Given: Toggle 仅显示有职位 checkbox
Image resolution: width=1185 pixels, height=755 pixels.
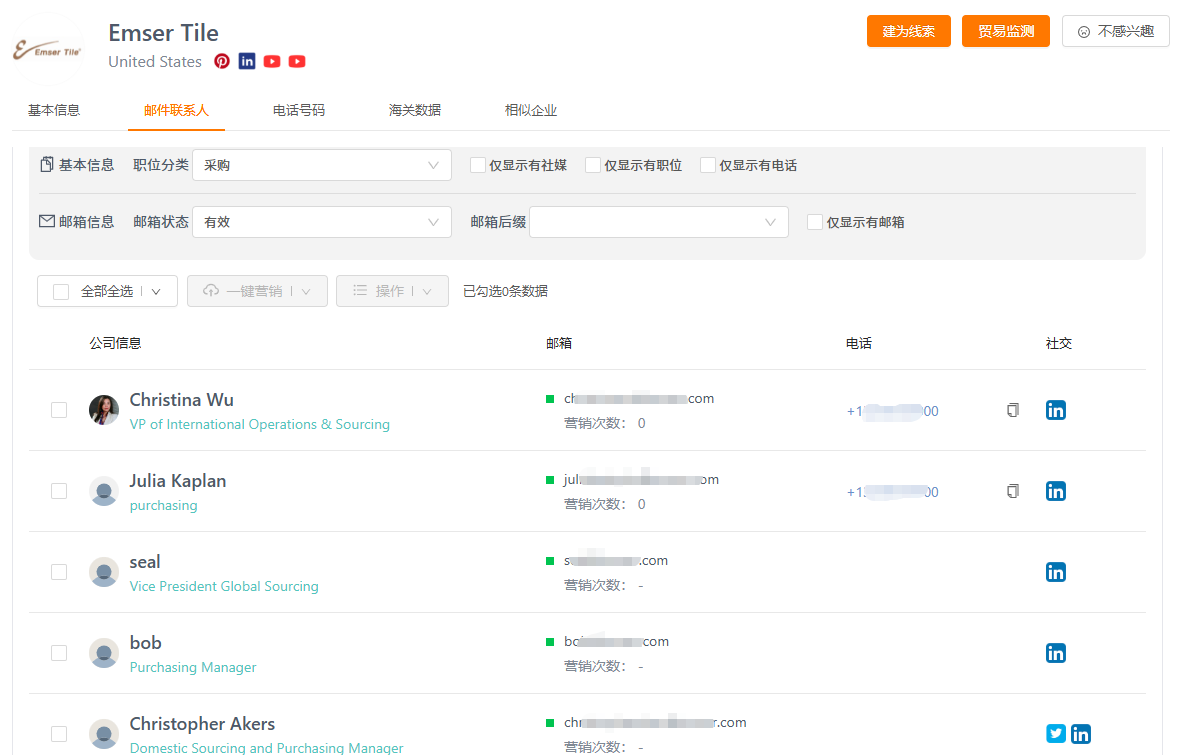Looking at the screenshot, I should [x=592, y=166].
